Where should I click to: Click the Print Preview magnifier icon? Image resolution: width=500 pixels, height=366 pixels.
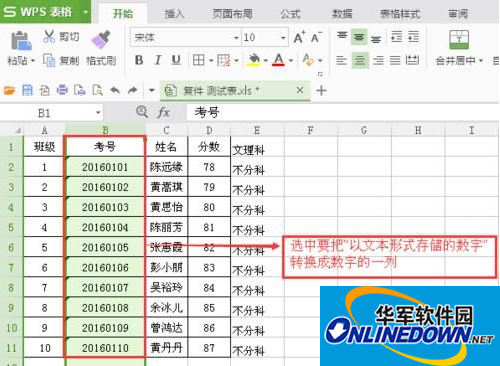[97, 90]
